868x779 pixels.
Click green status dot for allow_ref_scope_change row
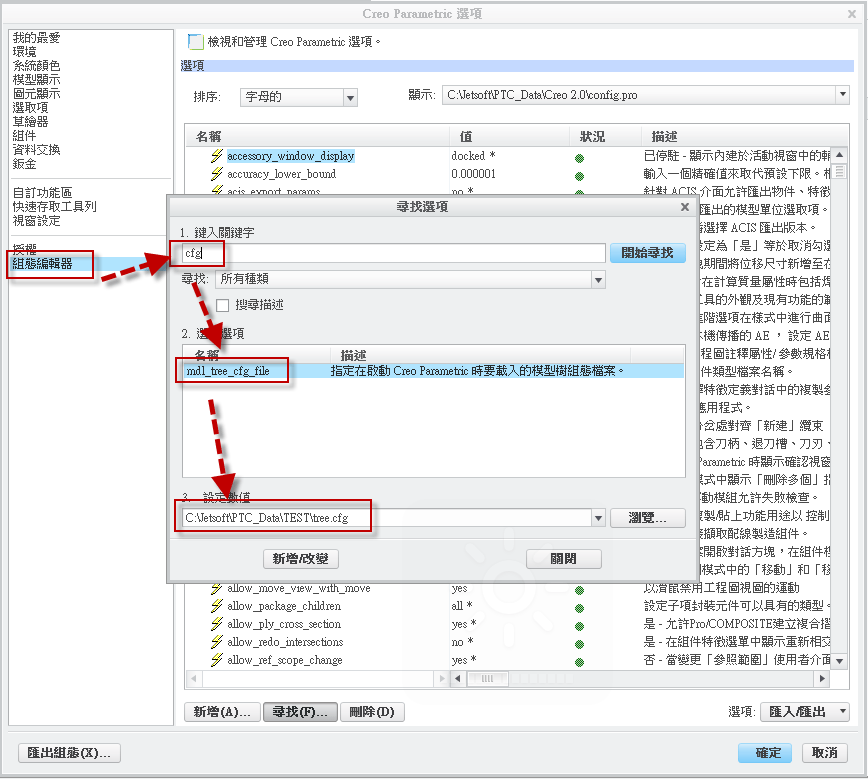[579, 662]
